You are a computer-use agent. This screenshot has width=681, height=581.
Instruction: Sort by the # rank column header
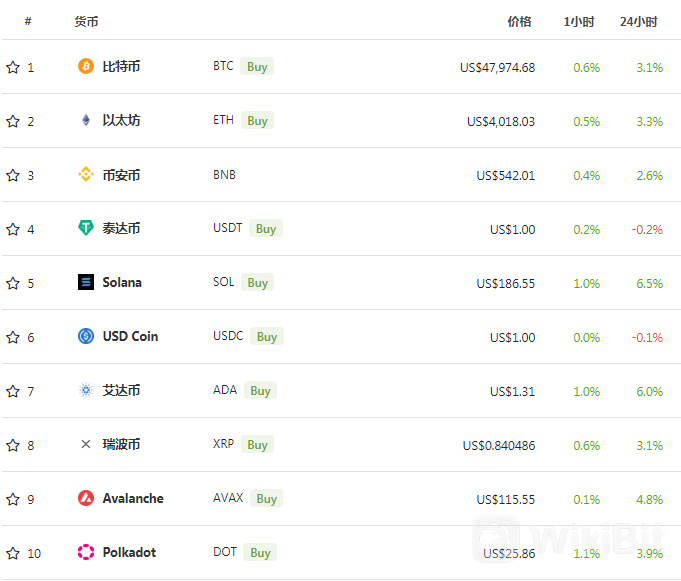[28, 21]
